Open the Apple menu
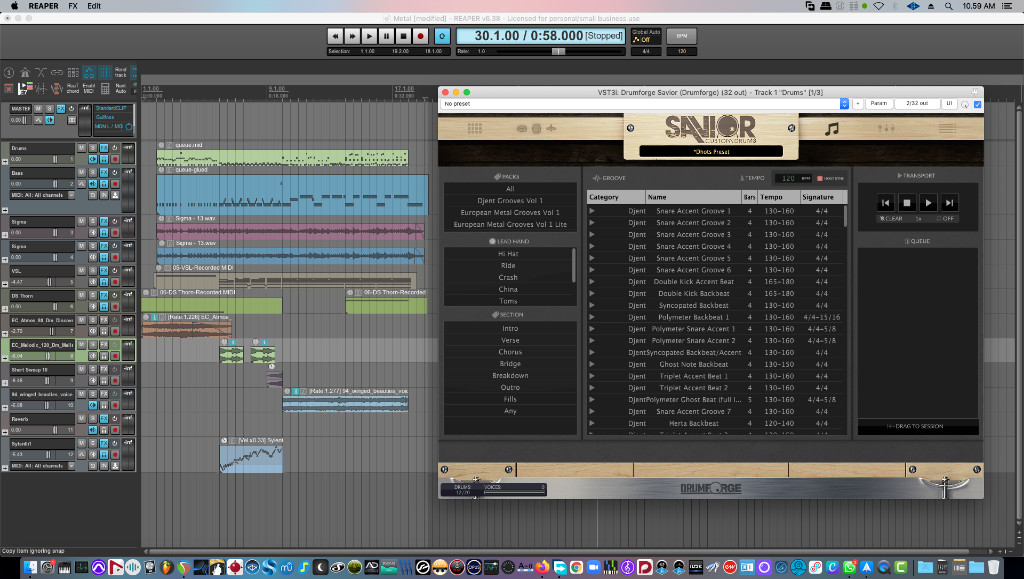The height and width of the screenshot is (579, 1024). 15,6
